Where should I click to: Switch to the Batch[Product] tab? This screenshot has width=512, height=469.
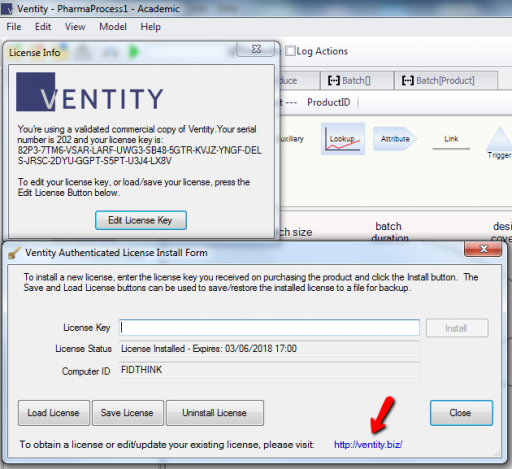pos(446,80)
